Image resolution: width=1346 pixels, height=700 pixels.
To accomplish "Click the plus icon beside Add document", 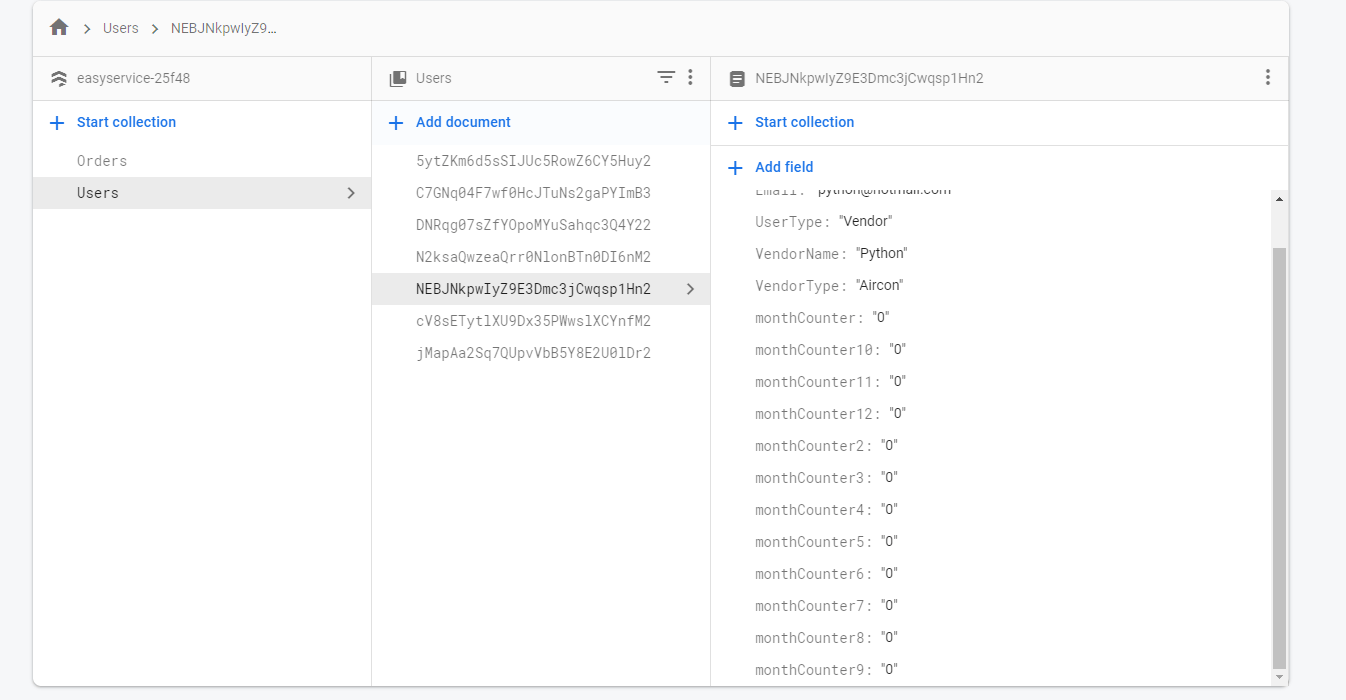I will pos(396,123).
